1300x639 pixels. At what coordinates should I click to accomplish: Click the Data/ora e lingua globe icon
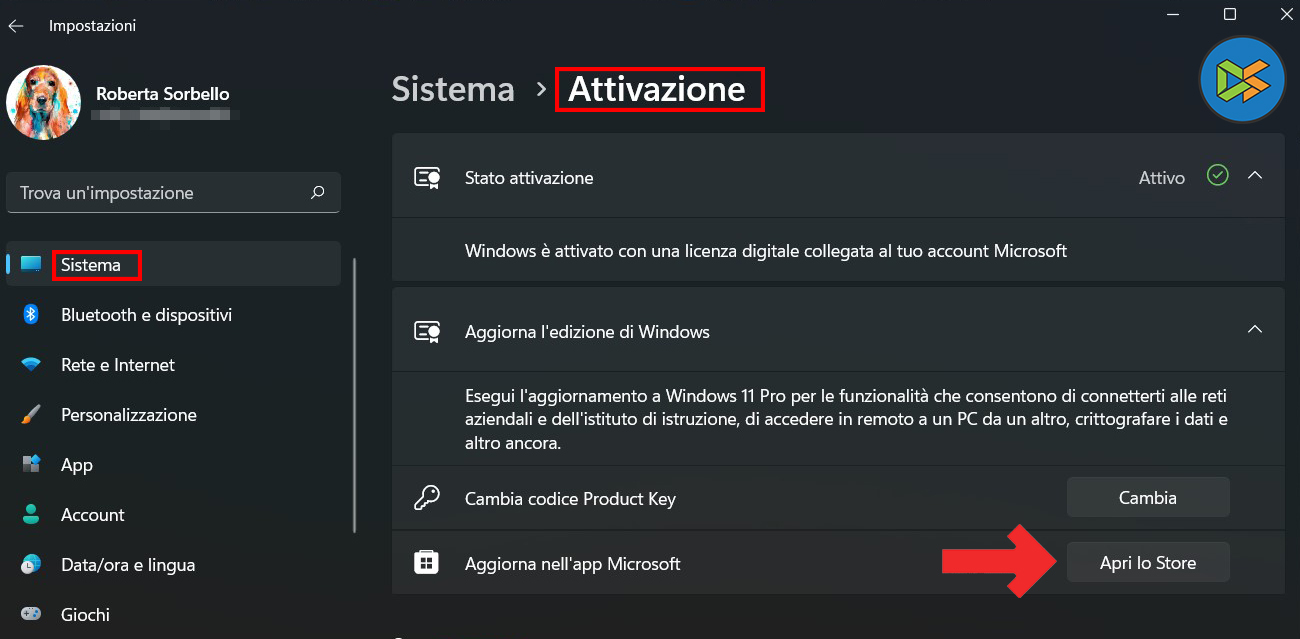point(31,565)
